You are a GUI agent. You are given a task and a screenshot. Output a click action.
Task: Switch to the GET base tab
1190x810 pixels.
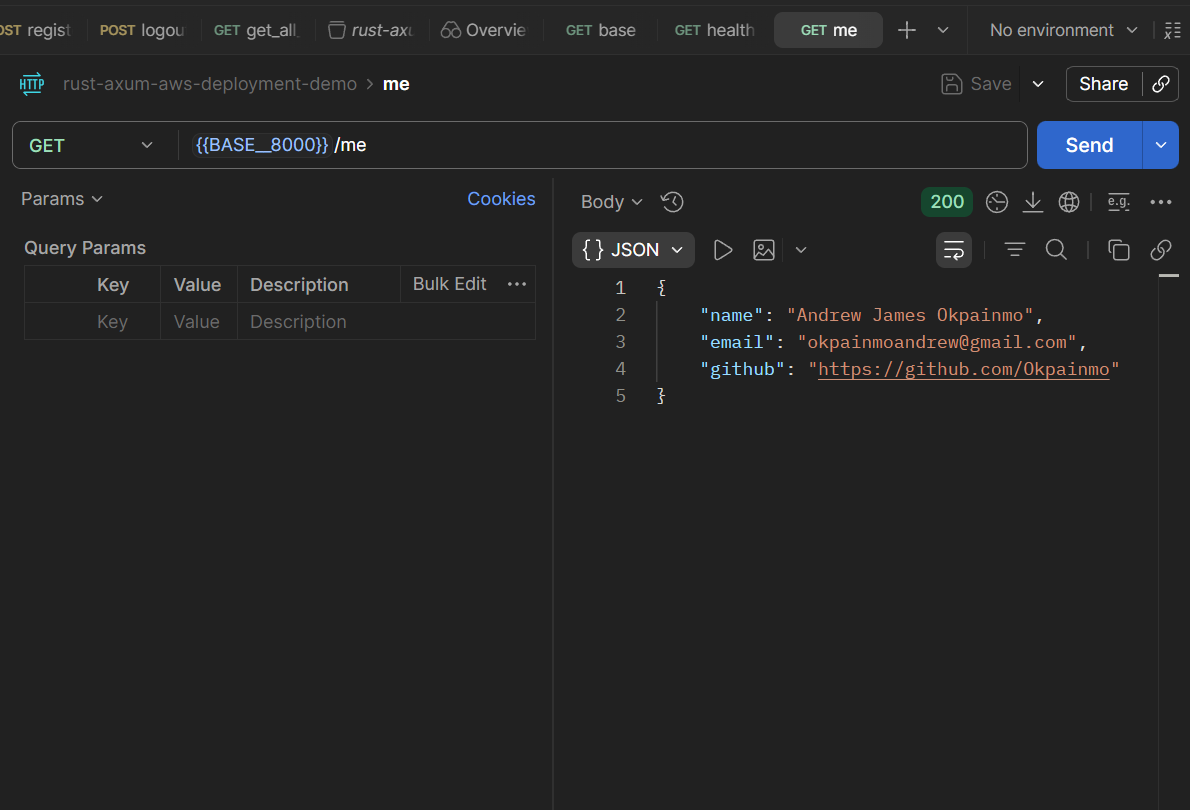pos(600,30)
